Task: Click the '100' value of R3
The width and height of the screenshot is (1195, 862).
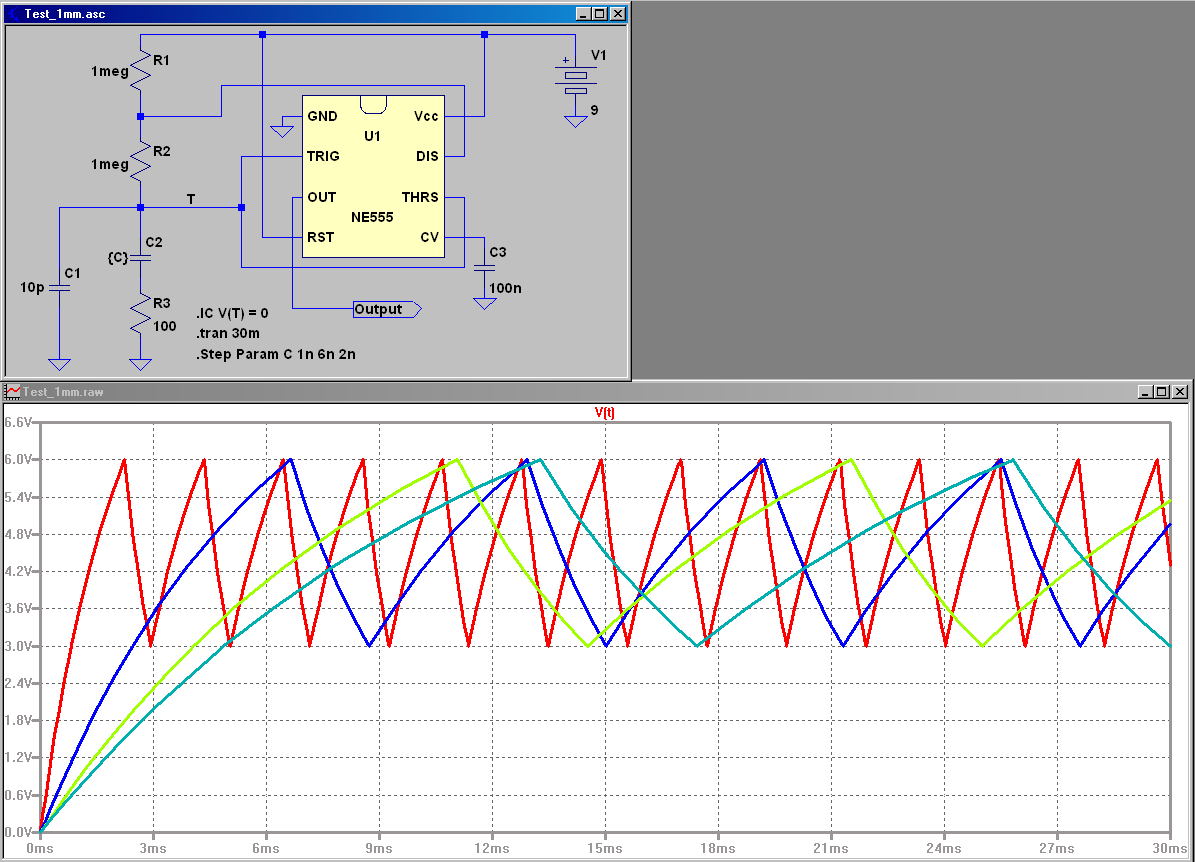Action: pos(165,326)
